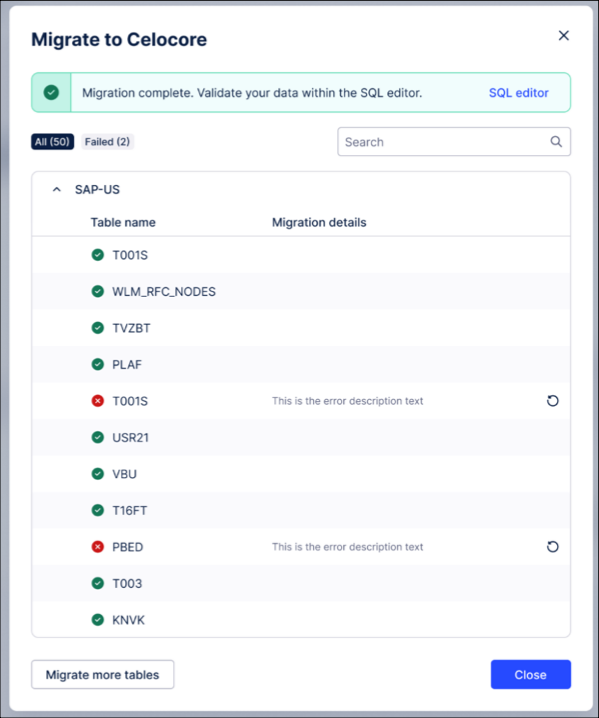Select the USR21 table name
The height and width of the screenshot is (718, 599).
tap(131, 438)
